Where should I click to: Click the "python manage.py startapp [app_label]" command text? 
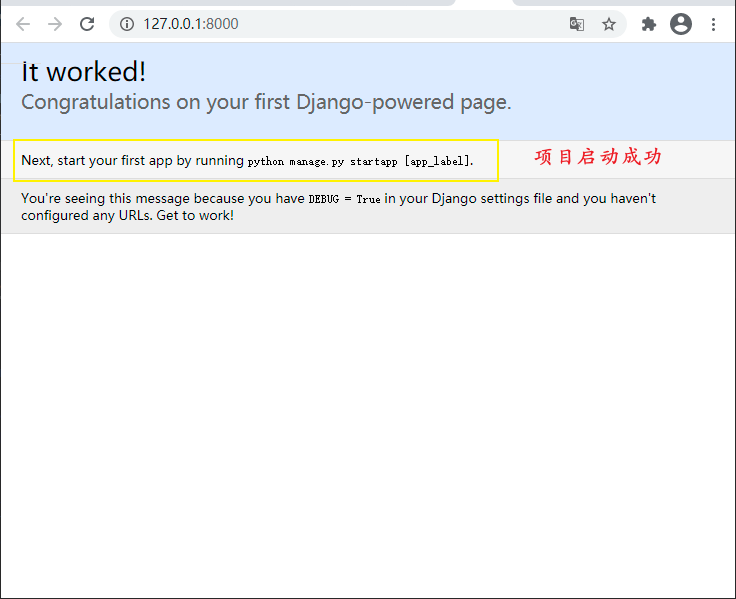(359, 161)
